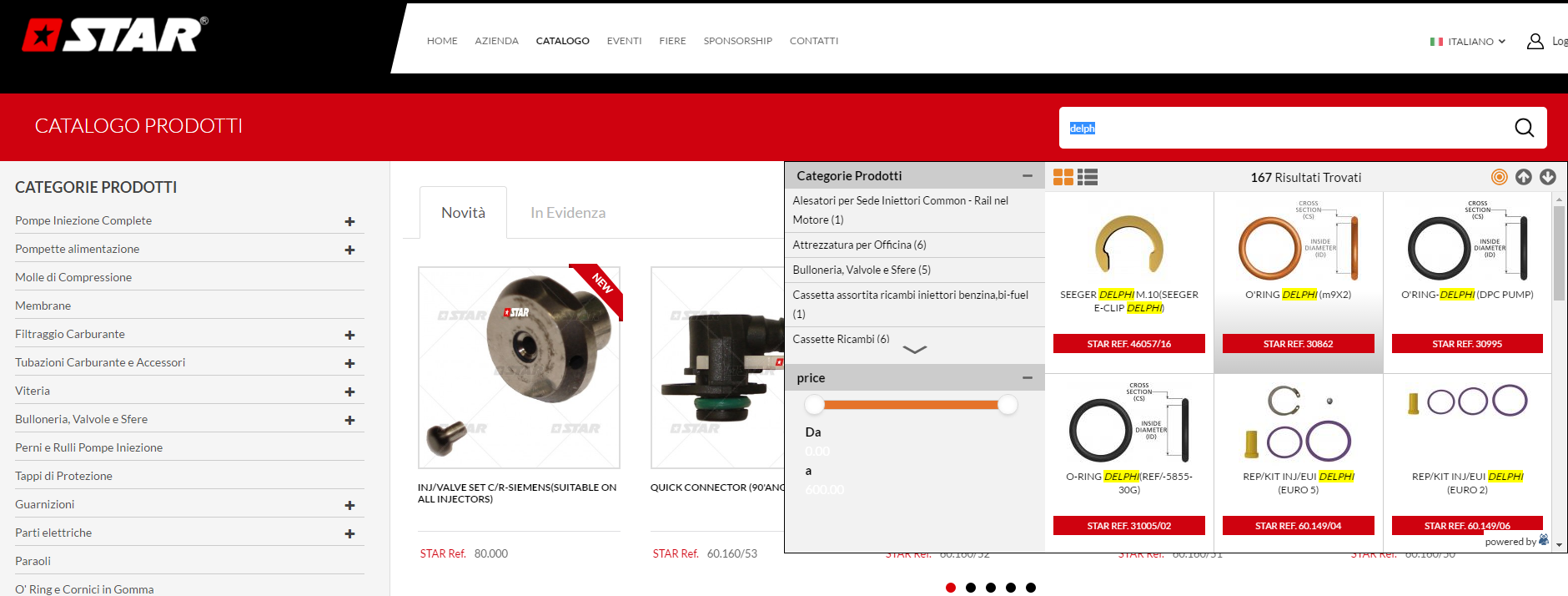
Task: Collapse the price filter section
Action: pyautogui.click(x=1028, y=378)
